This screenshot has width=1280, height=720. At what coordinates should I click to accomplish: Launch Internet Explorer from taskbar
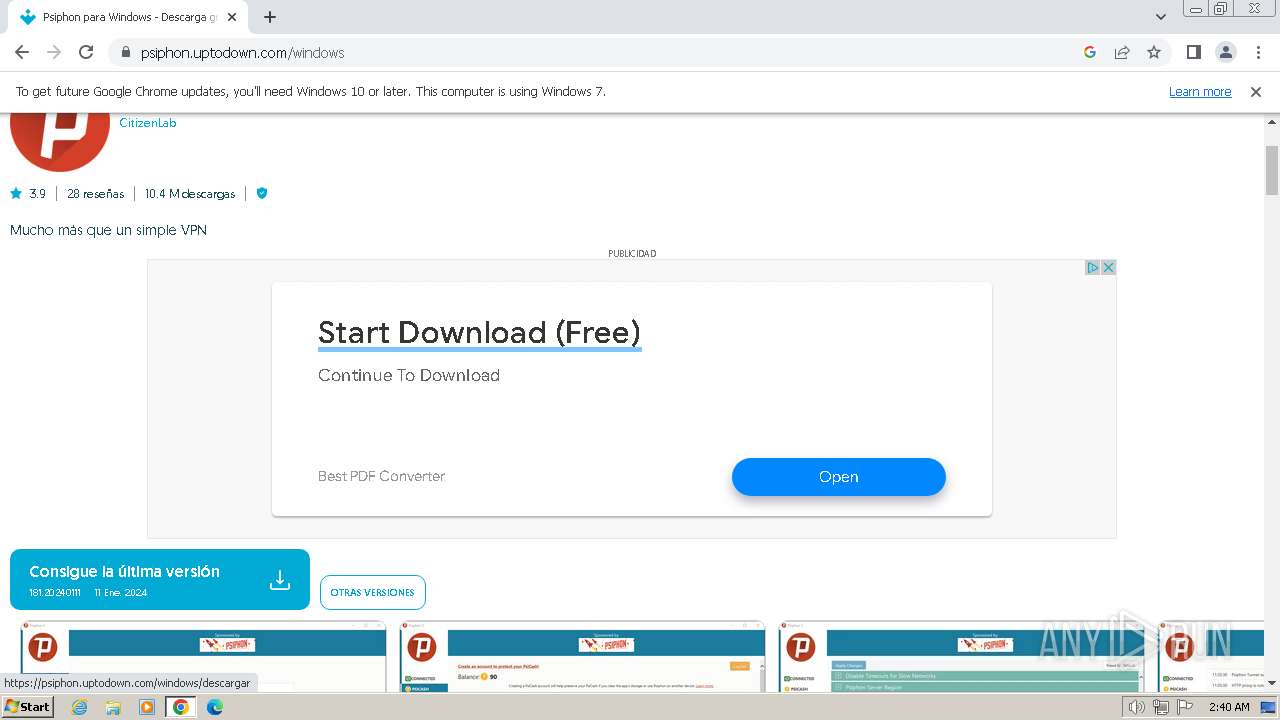[x=80, y=707]
